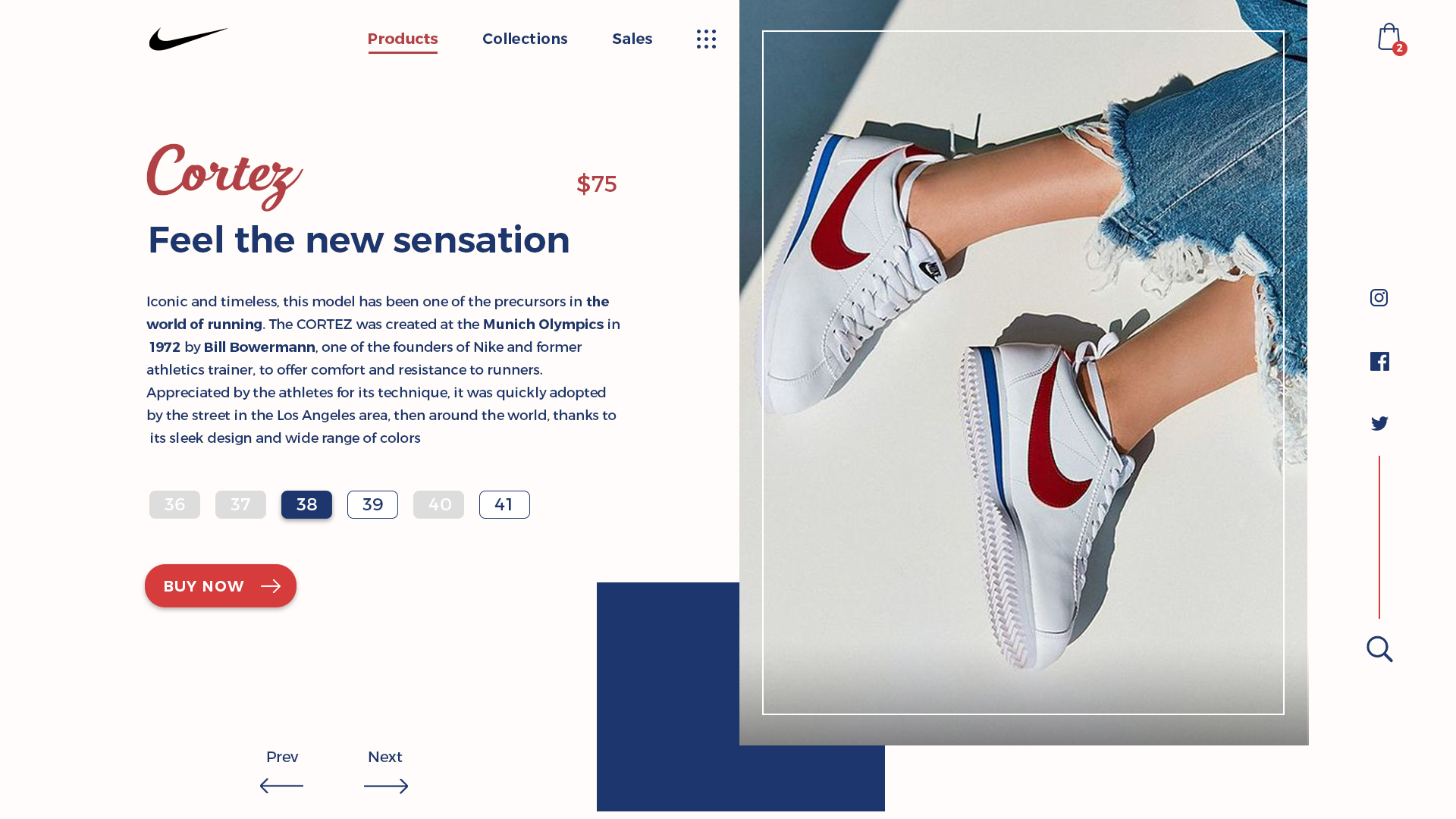Select shoe size 38

[306, 504]
